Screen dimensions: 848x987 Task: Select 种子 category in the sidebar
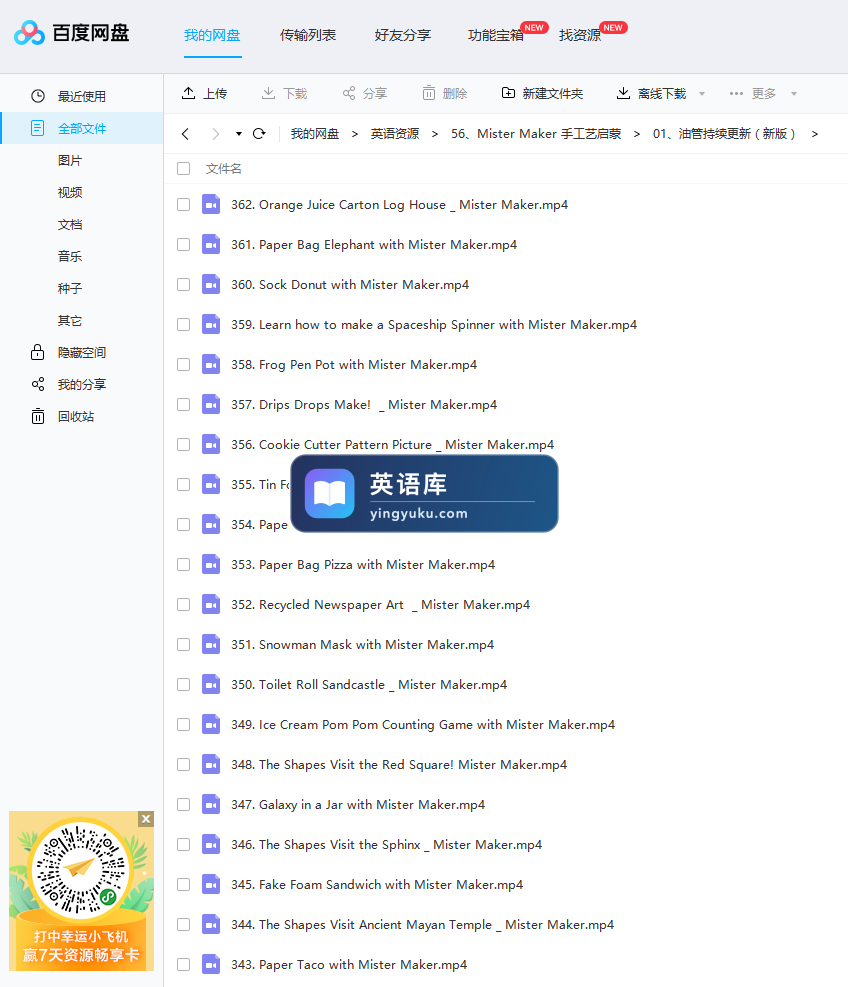pos(70,288)
